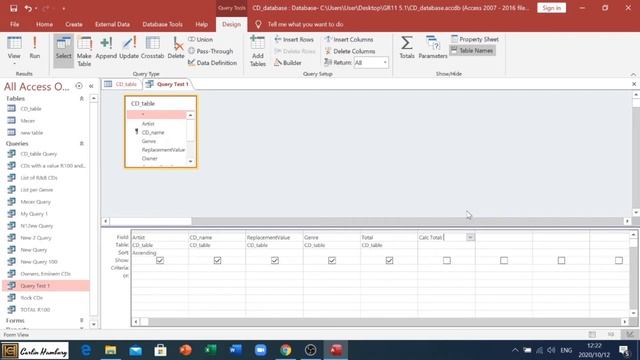This screenshot has height=360, width=640.
Task: Select ReplacementValue field in CD_table box
Action: (163, 150)
